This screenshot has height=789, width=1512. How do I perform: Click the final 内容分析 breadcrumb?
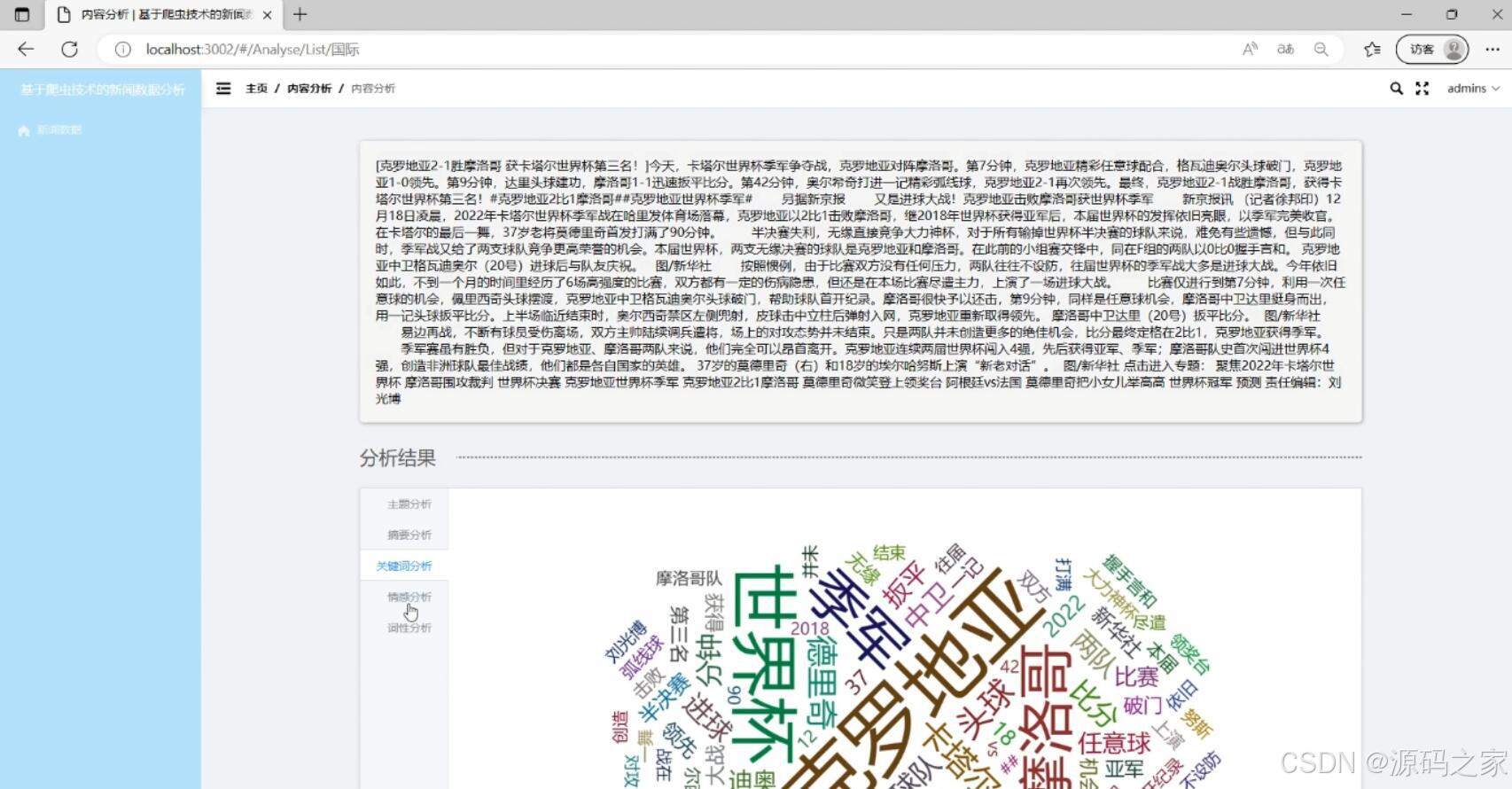tap(373, 89)
